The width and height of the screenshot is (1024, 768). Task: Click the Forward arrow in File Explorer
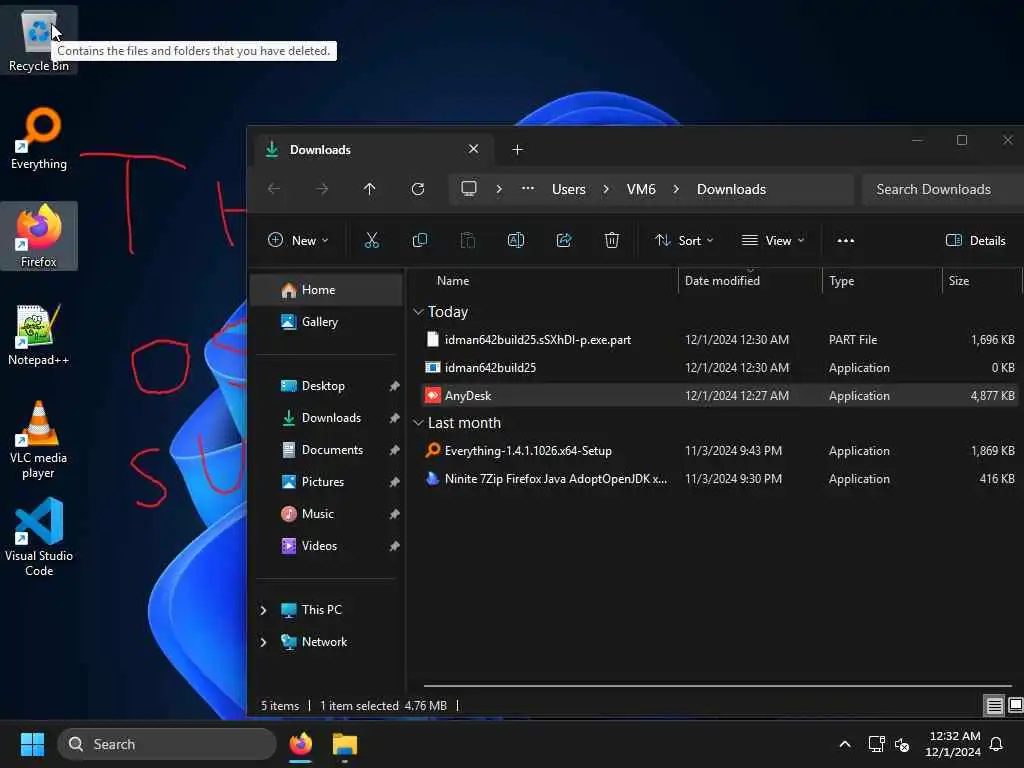[x=322, y=189]
